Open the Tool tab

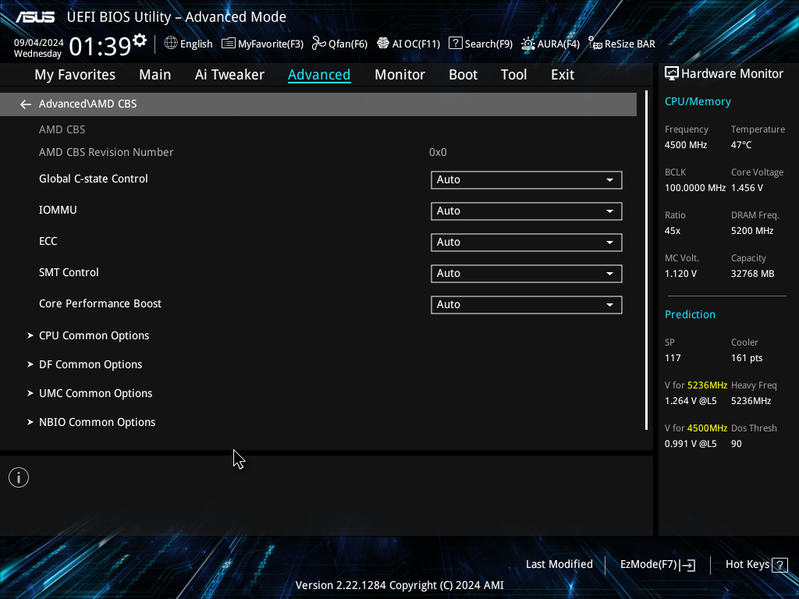pos(514,75)
